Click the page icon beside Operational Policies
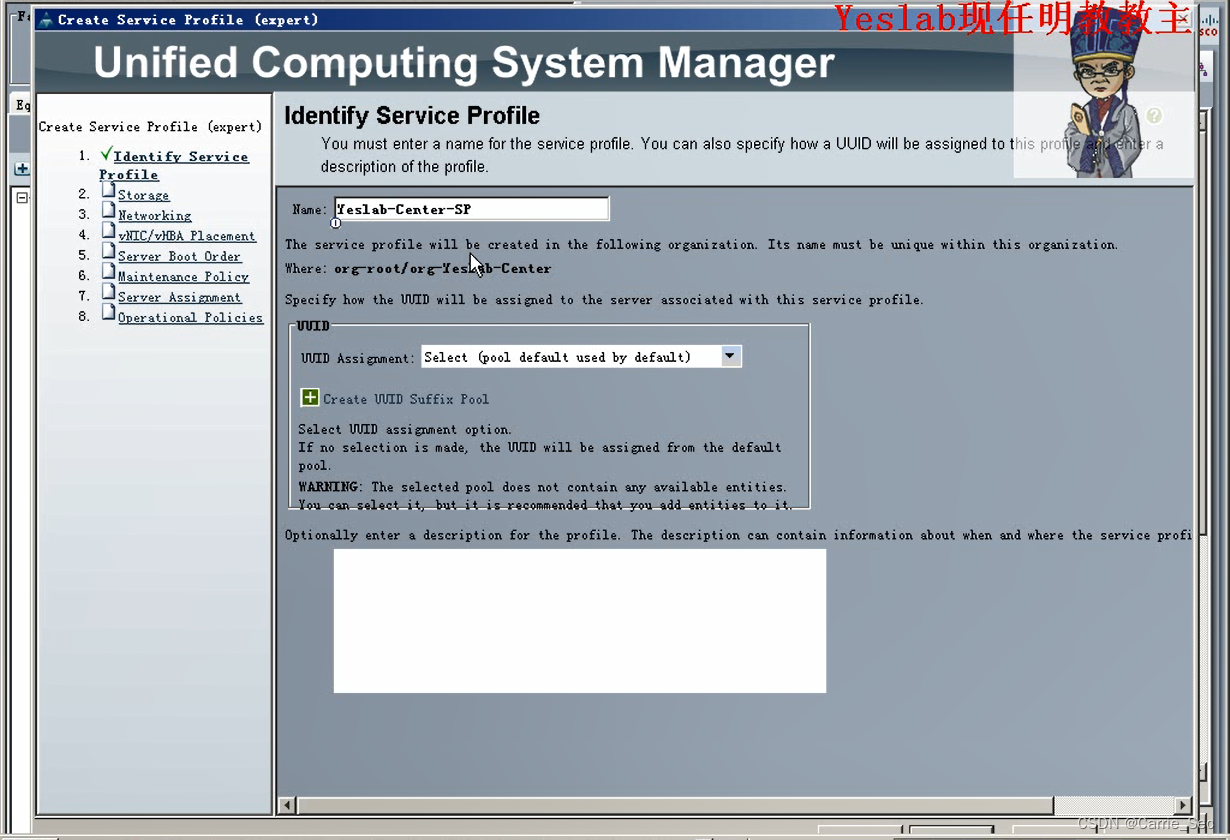1230x840 pixels. (x=108, y=312)
